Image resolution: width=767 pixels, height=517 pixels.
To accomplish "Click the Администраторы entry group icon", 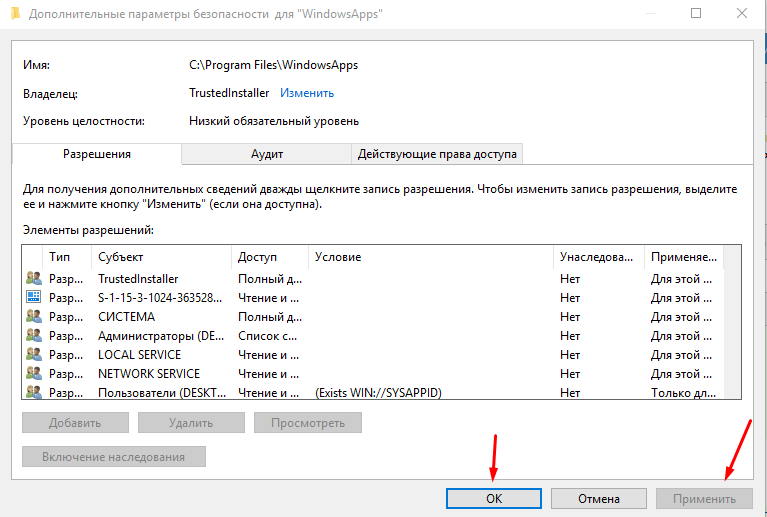I will click(x=34, y=336).
